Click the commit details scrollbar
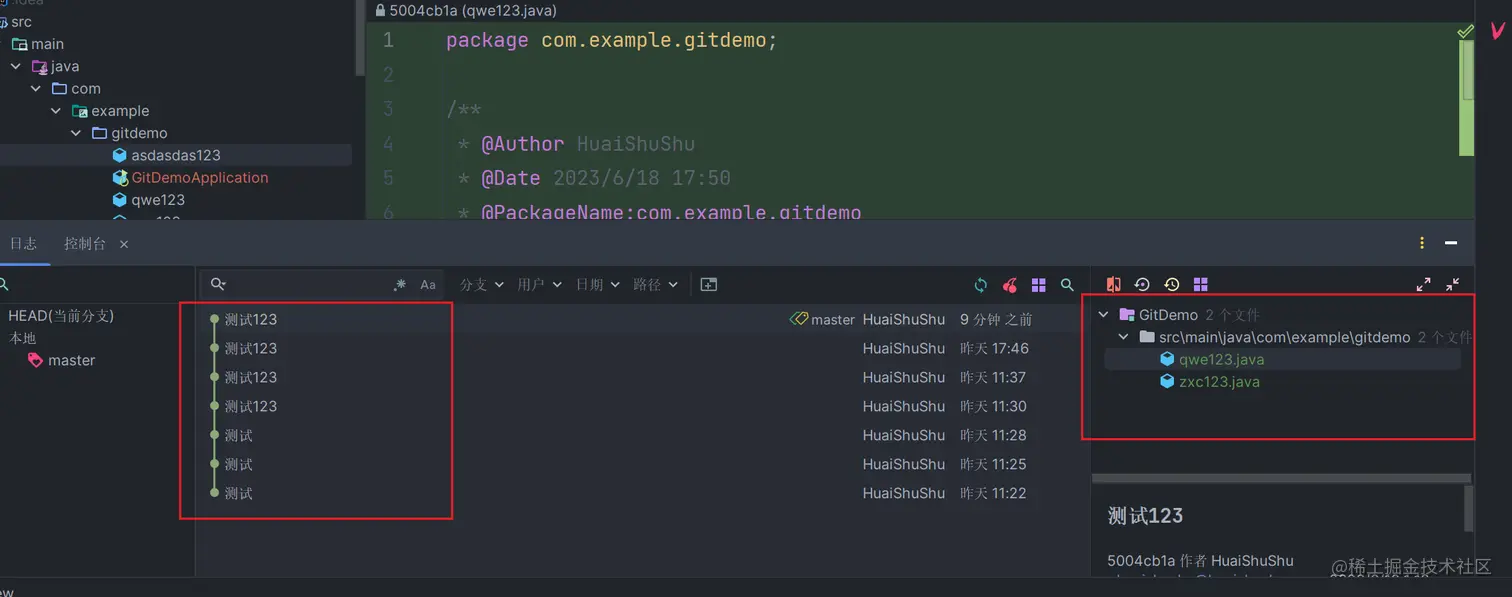 [1468, 509]
